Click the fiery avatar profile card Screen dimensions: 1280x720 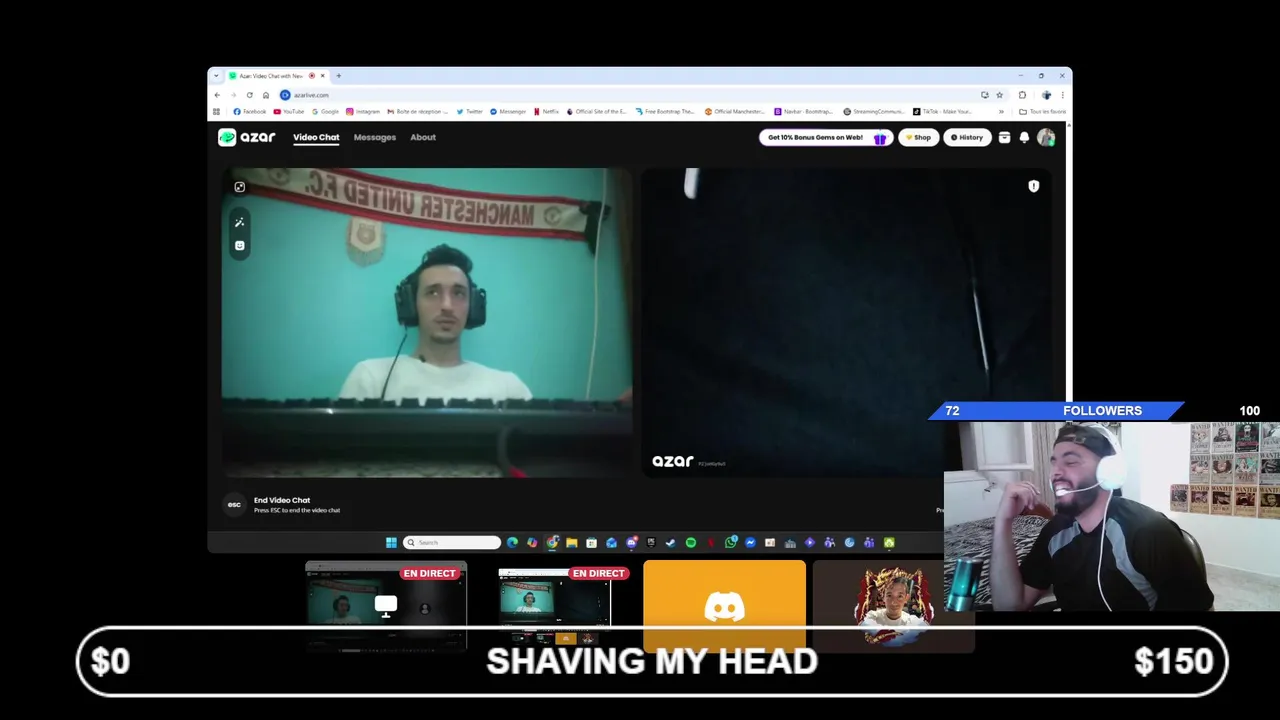pos(893,606)
